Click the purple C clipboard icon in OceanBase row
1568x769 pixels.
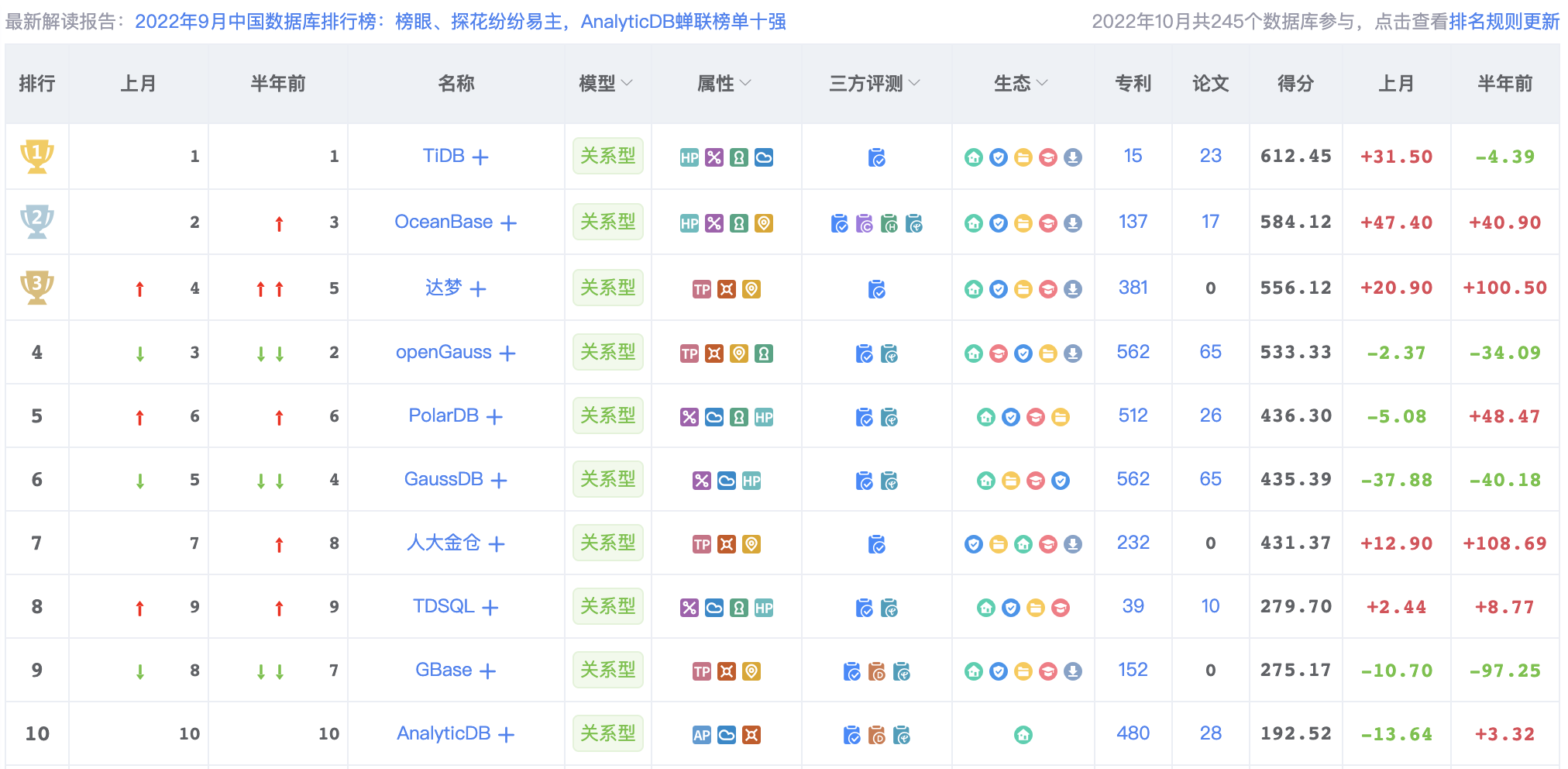point(865,224)
